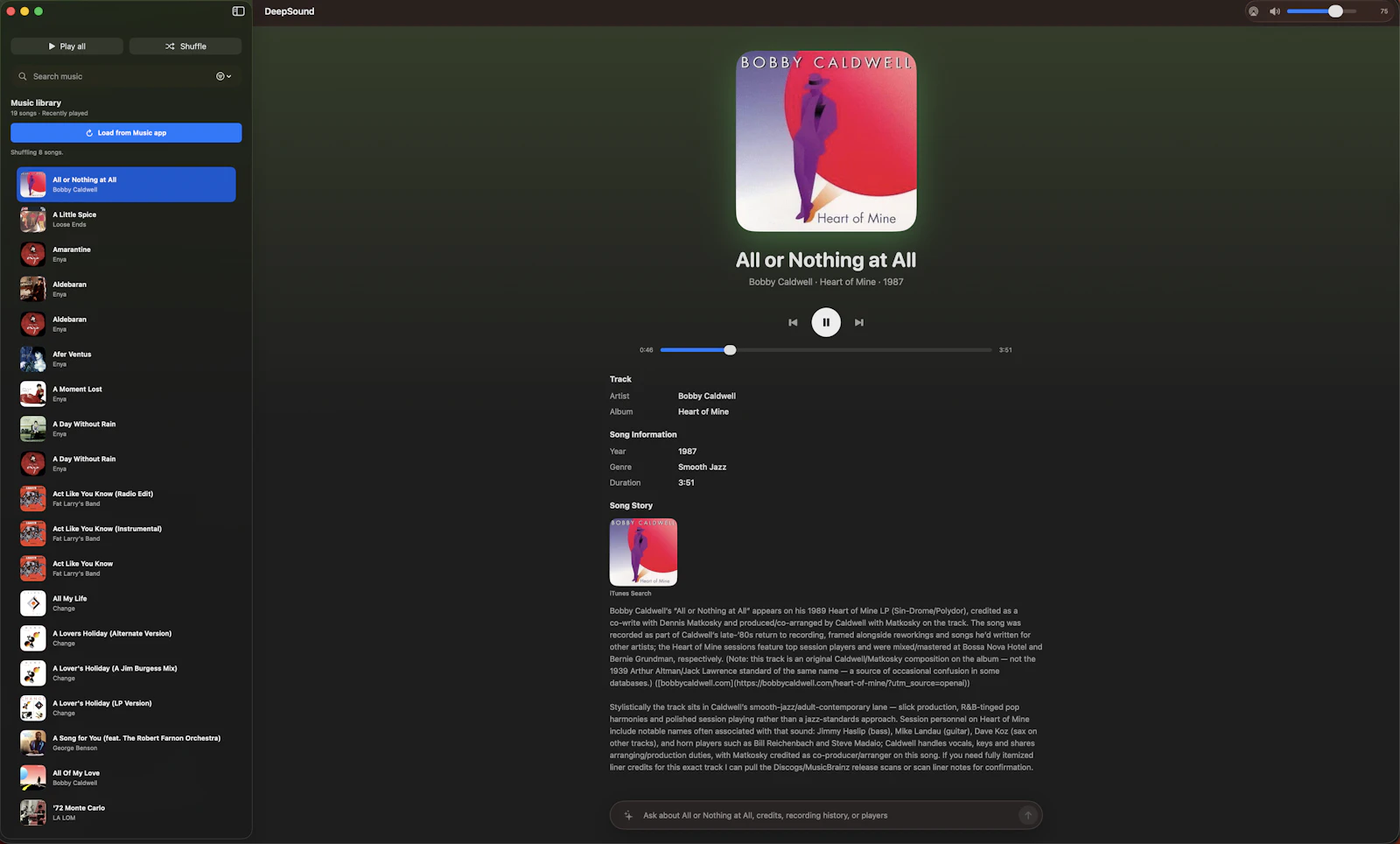Click the Artist value Bobby Caldwell
This screenshot has height=844, width=1400.
(707, 396)
